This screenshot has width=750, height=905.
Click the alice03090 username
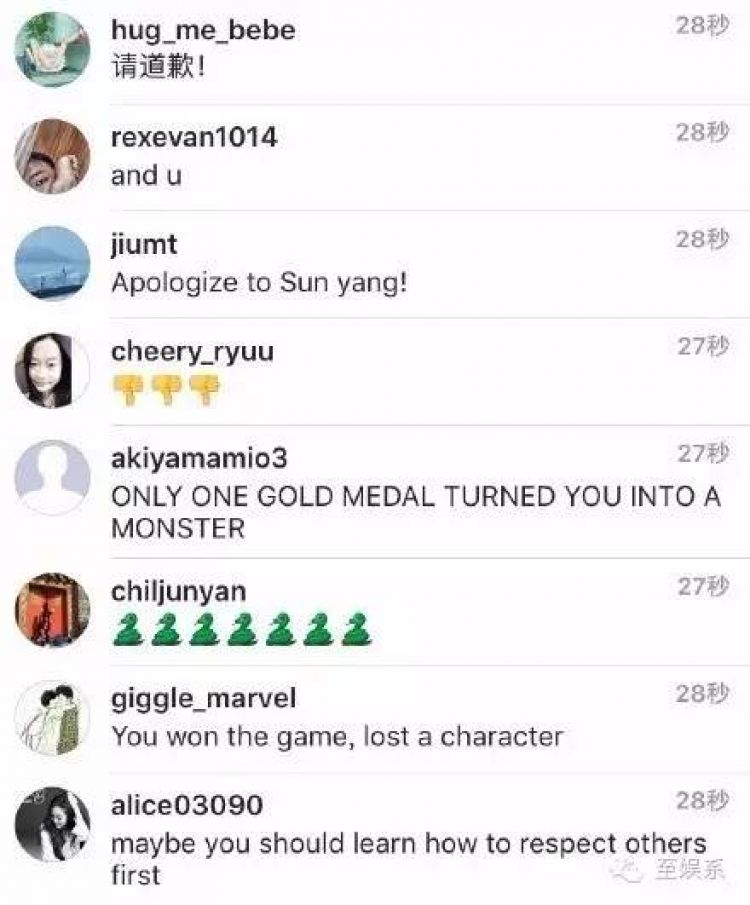186,805
